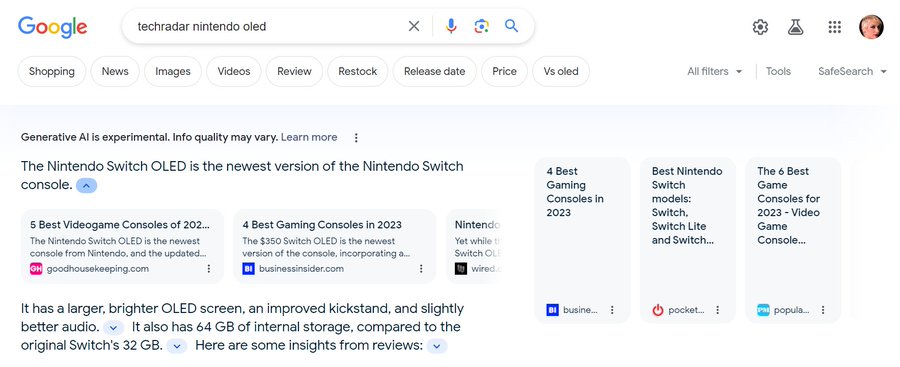Click the Learn more link

[309, 137]
